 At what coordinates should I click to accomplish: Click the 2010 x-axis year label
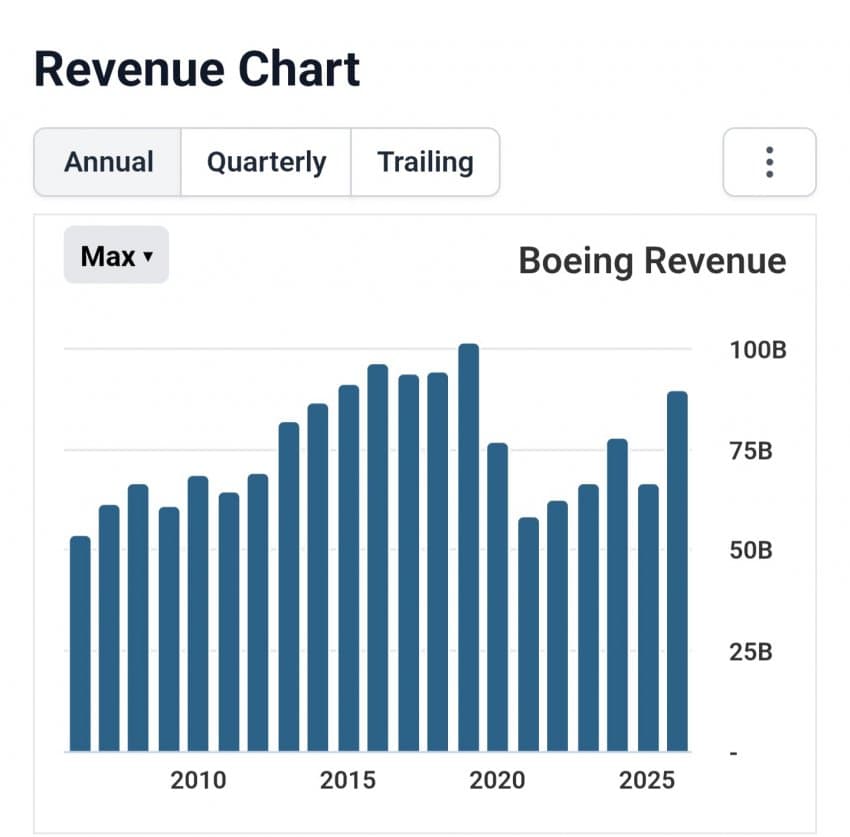point(198,780)
